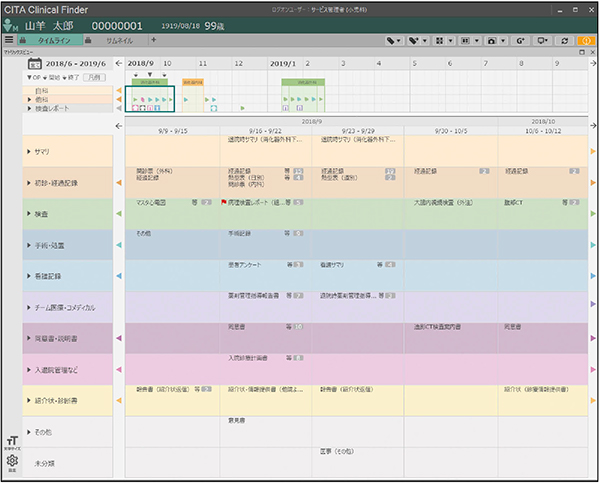The image size is (600, 484).
Task: Click the text size icon
Action: coord(11,441)
